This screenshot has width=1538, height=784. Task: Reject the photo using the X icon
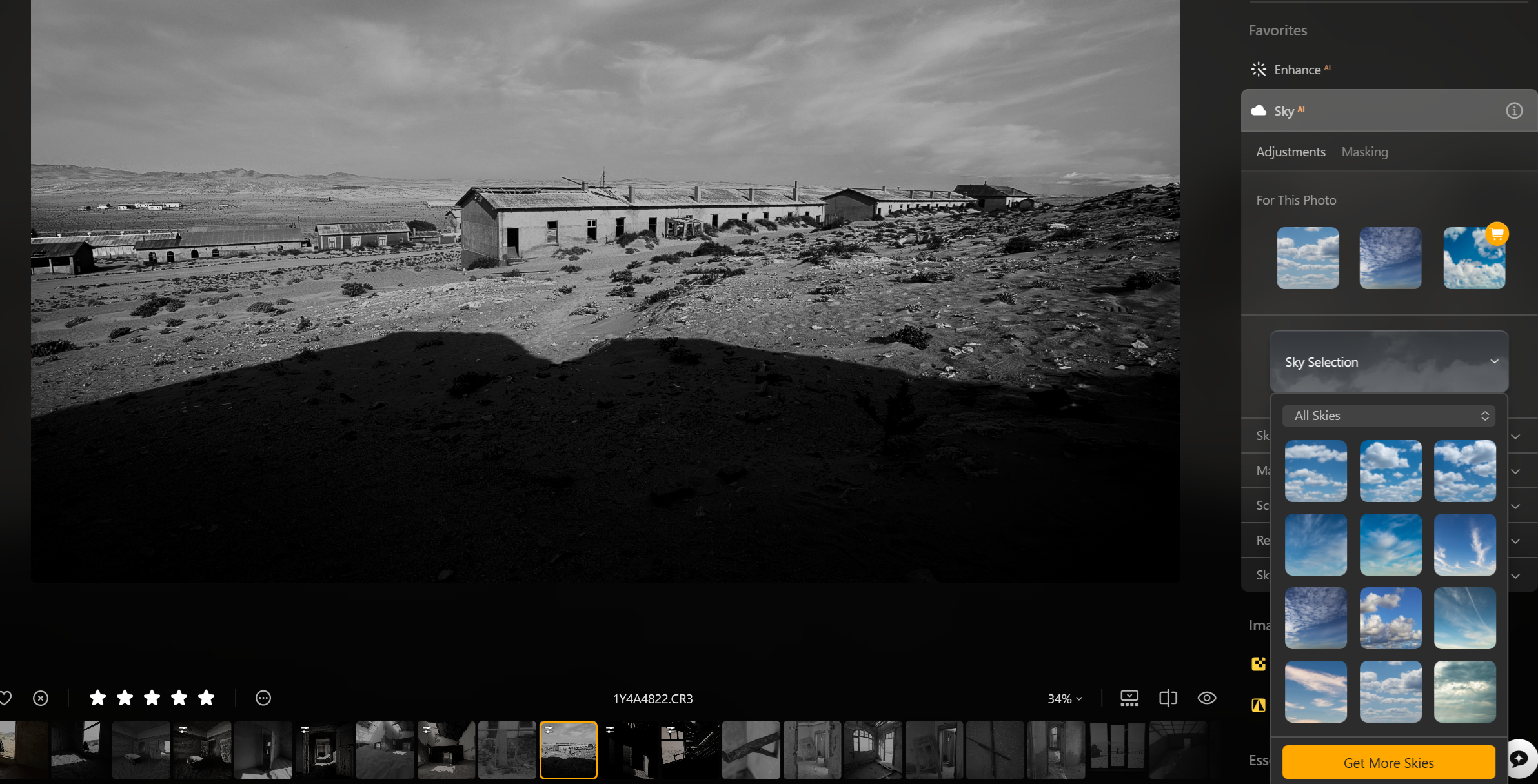click(41, 698)
